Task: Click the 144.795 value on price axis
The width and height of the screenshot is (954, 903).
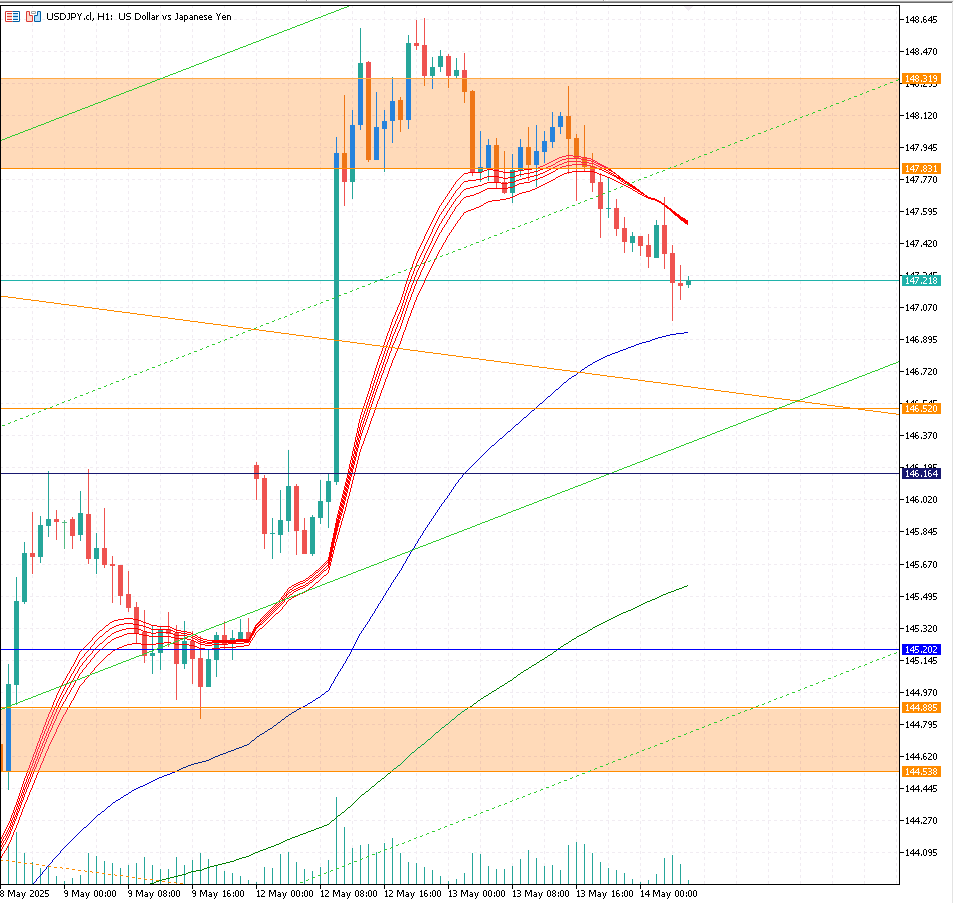Action: [921, 725]
